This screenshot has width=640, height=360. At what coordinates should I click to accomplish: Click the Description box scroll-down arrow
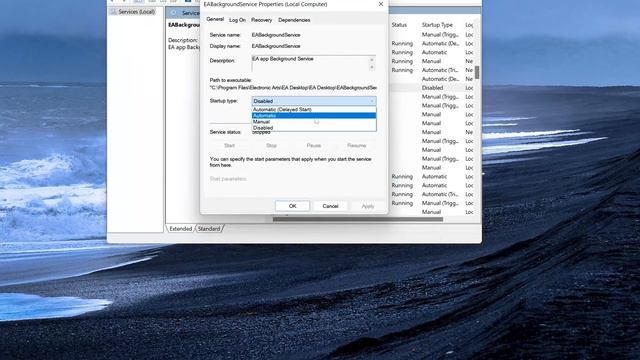pyautogui.click(x=372, y=67)
